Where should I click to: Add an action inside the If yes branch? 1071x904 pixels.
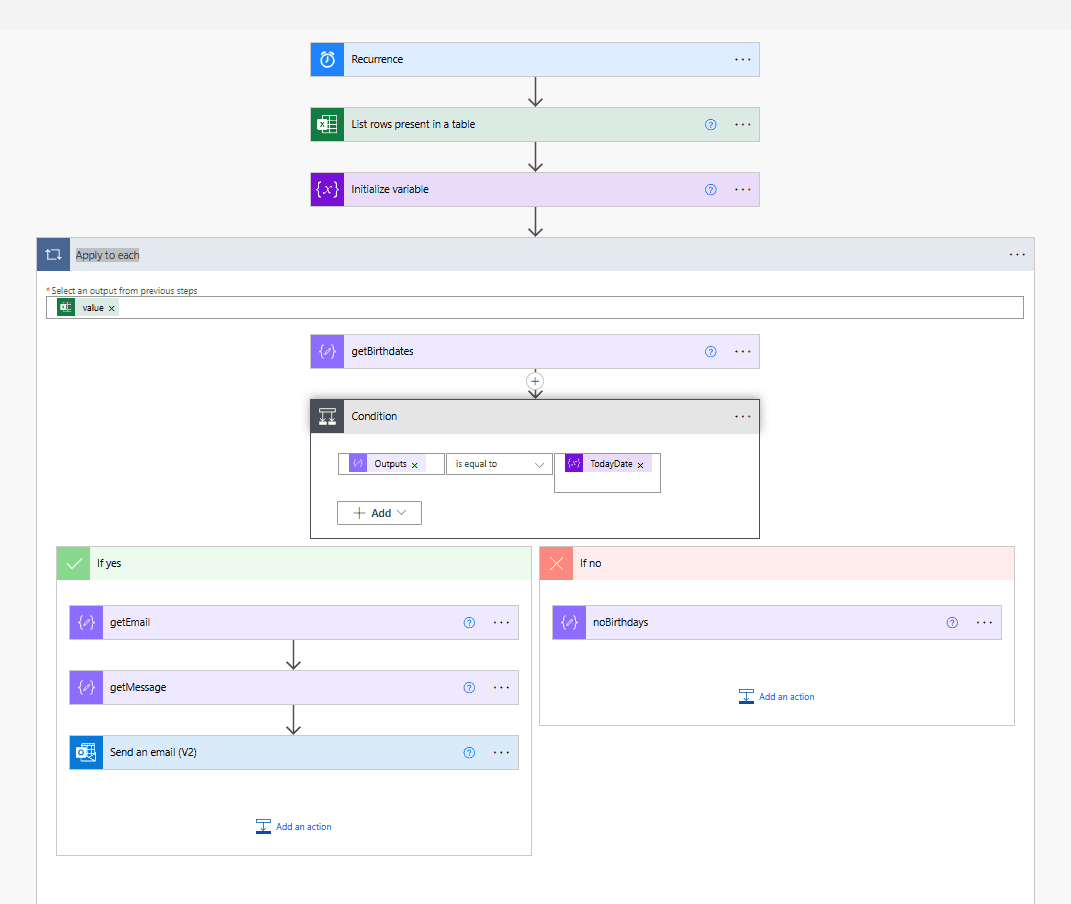point(293,826)
